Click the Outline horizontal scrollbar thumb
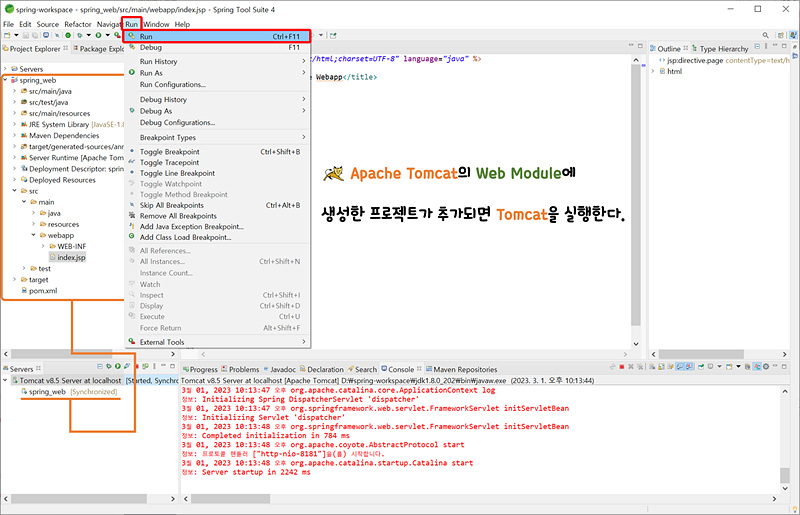Image resolution: width=800 pixels, height=515 pixels. [701, 354]
